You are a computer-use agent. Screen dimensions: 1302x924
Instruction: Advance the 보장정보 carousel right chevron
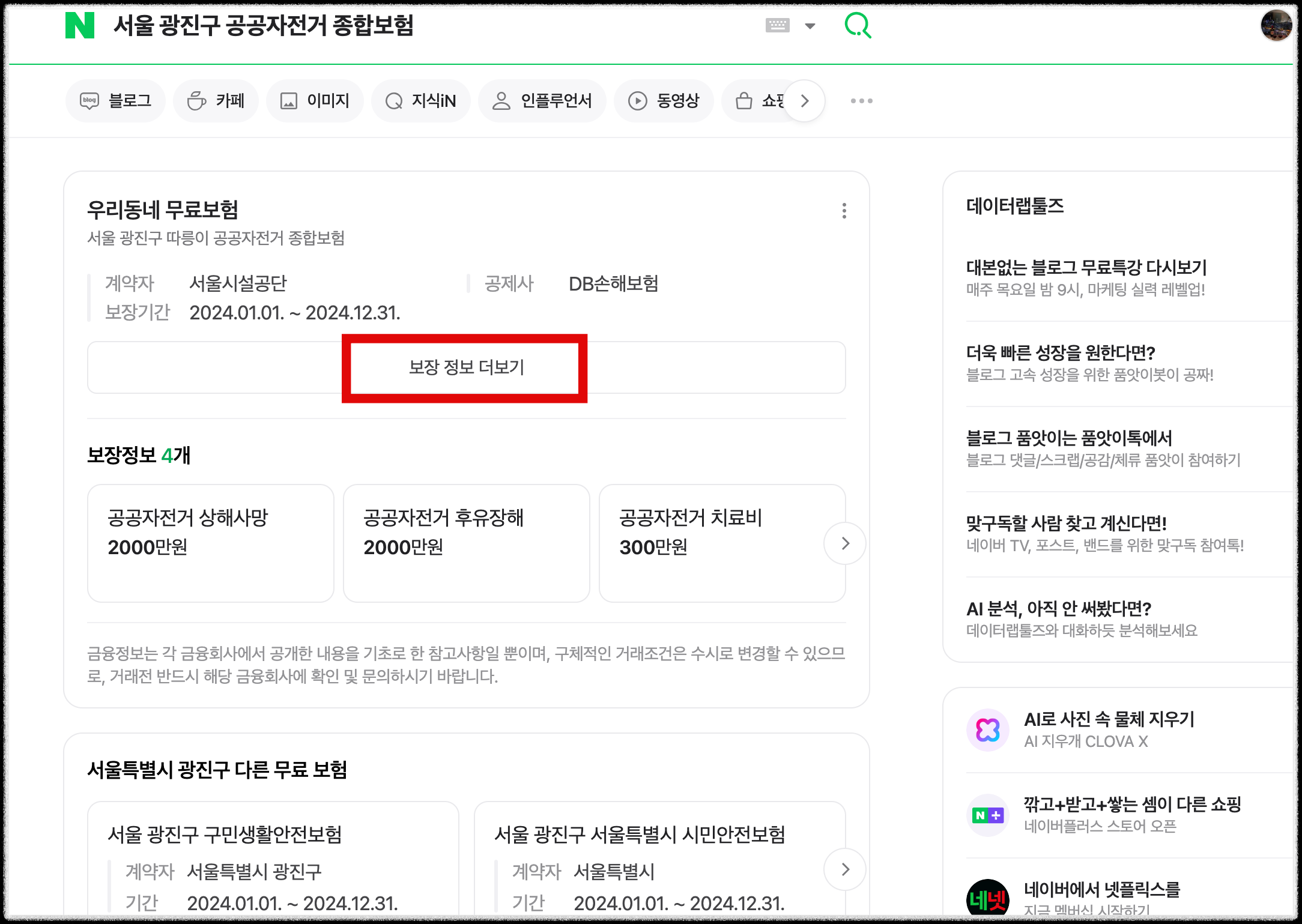pyautogui.click(x=845, y=543)
